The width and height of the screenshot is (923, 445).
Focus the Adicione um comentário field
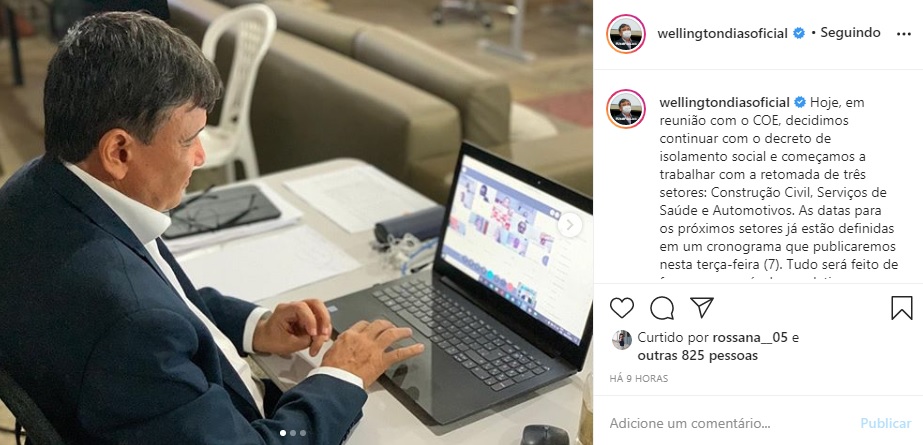tap(730, 423)
